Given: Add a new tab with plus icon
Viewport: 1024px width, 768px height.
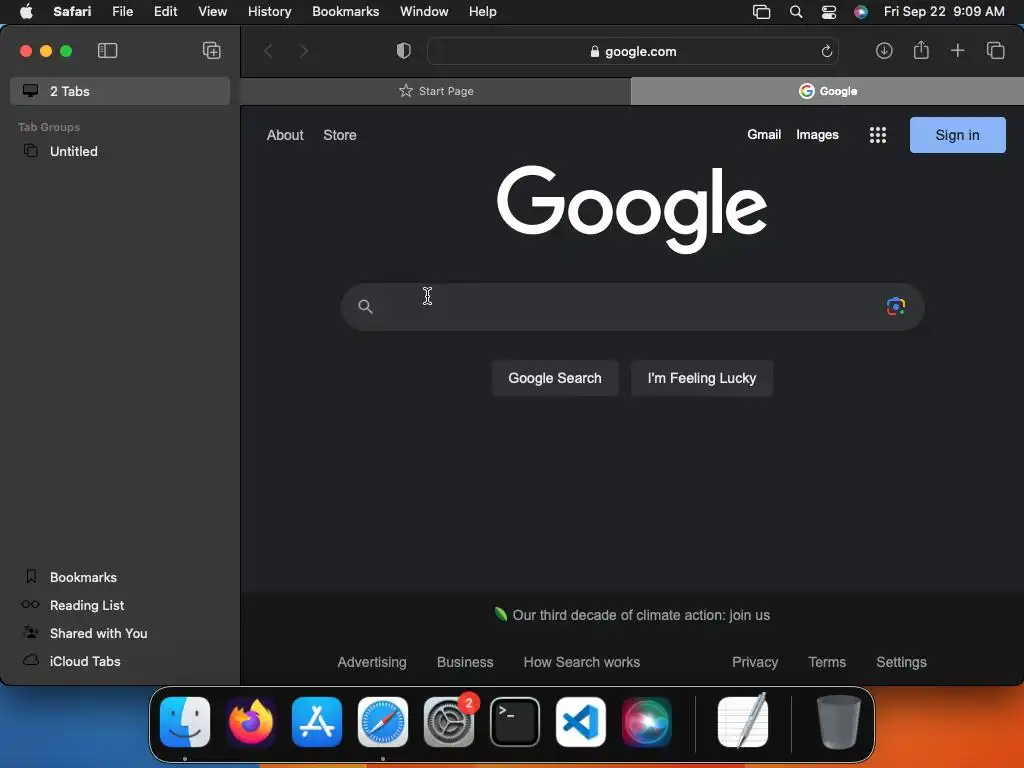Looking at the screenshot, I should 957,50.
